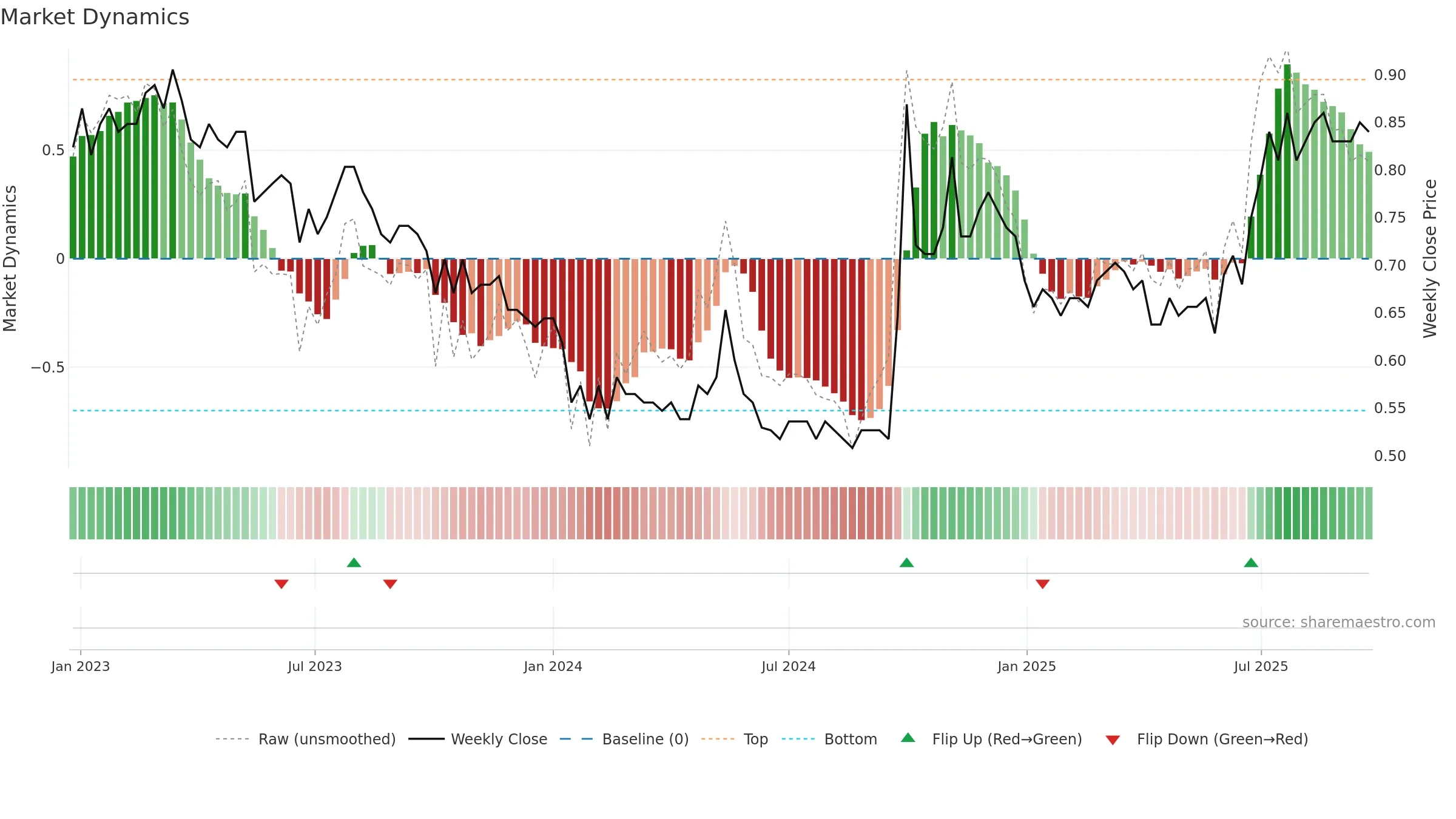Click the 0.65 price axis tick
Viewport: 1456px width, 819px height.
point(1390,313)
